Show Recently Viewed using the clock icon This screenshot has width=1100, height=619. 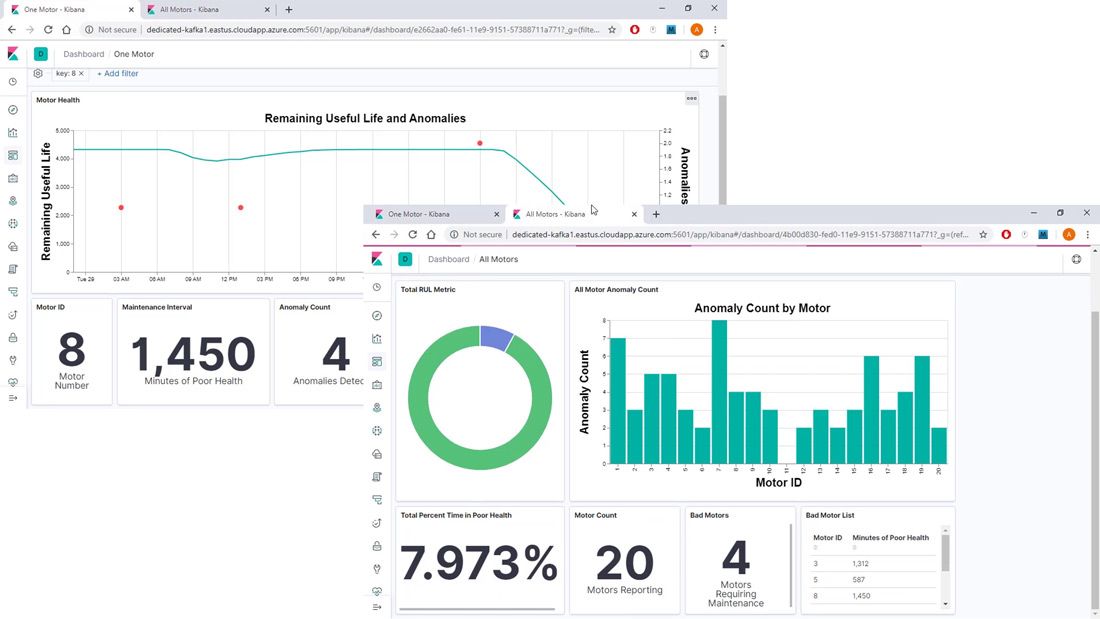[x=12, y=81]
